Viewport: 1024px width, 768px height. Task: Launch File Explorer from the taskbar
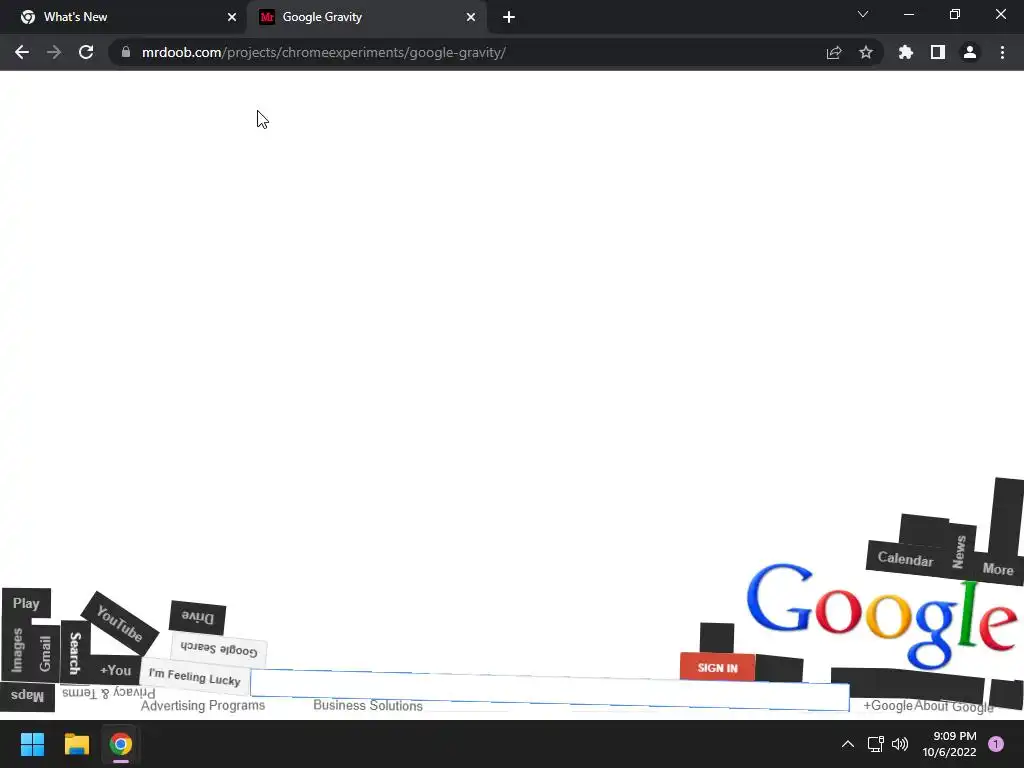tap(76, 744)
